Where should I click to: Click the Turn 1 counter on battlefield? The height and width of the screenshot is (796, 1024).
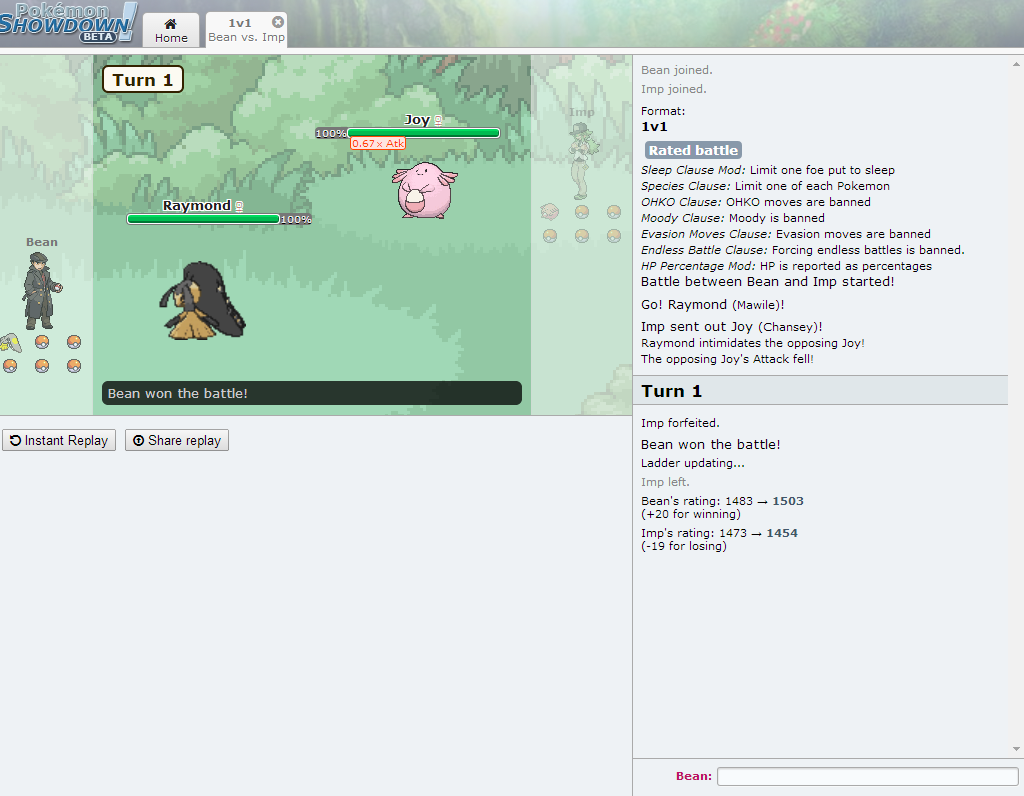142,80
